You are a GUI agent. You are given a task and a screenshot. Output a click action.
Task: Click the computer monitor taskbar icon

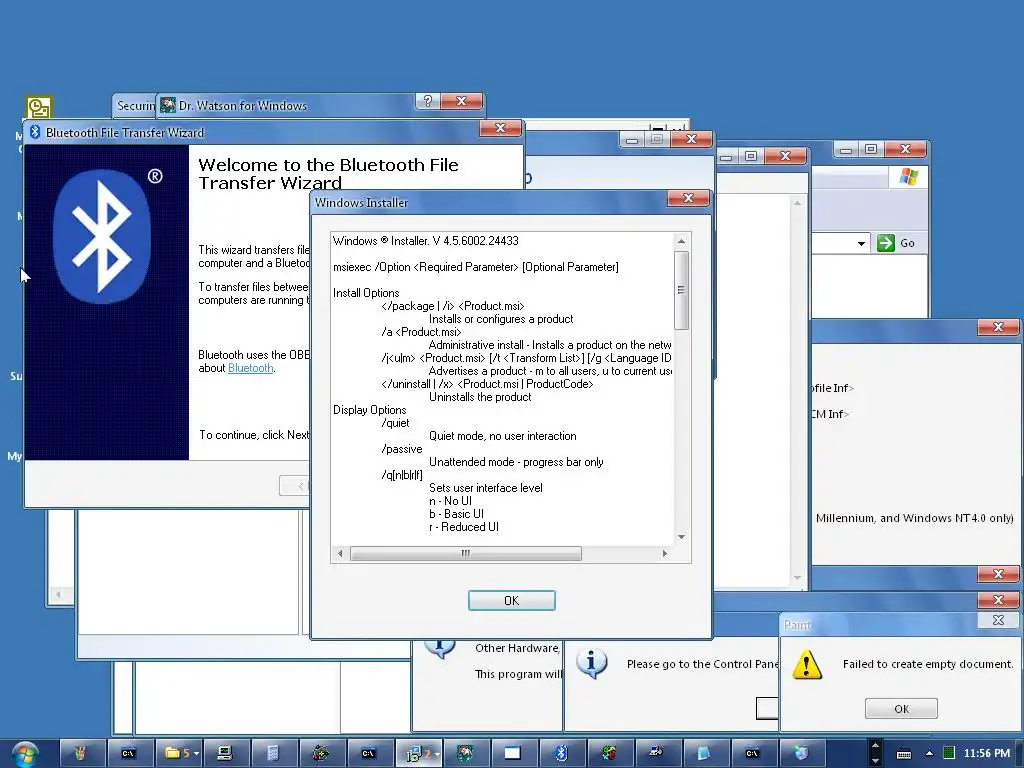coord(225,753)
